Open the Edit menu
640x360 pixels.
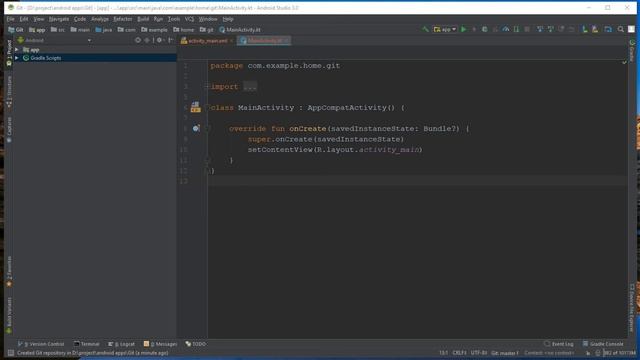coord(24,19)
